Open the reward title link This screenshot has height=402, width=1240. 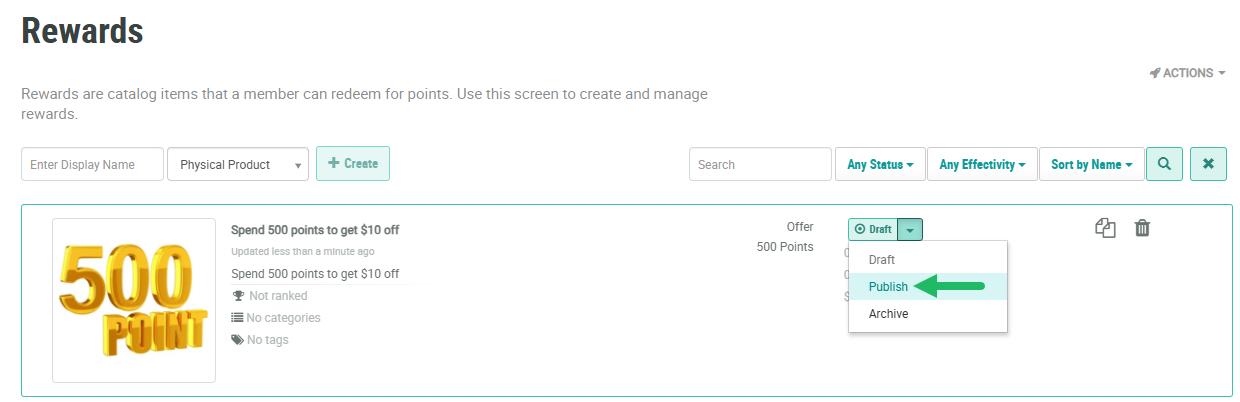point(315,230)
